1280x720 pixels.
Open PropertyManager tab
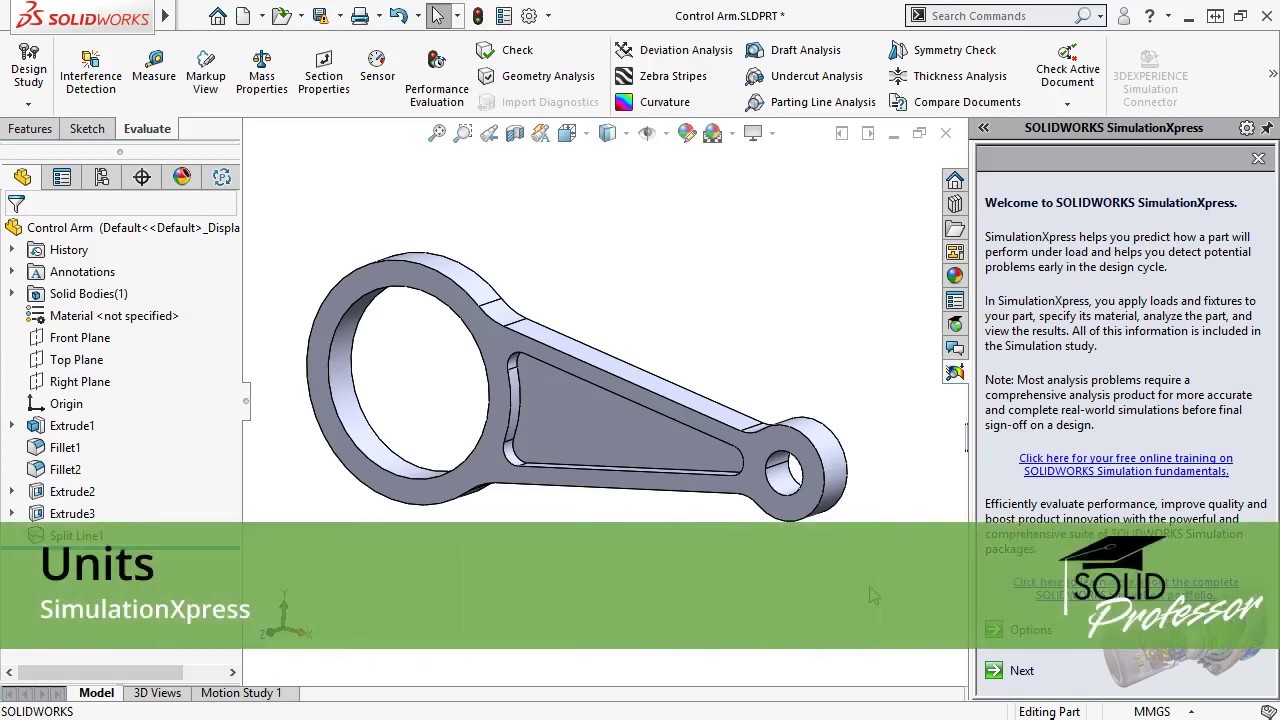click(x=62, y=177)
